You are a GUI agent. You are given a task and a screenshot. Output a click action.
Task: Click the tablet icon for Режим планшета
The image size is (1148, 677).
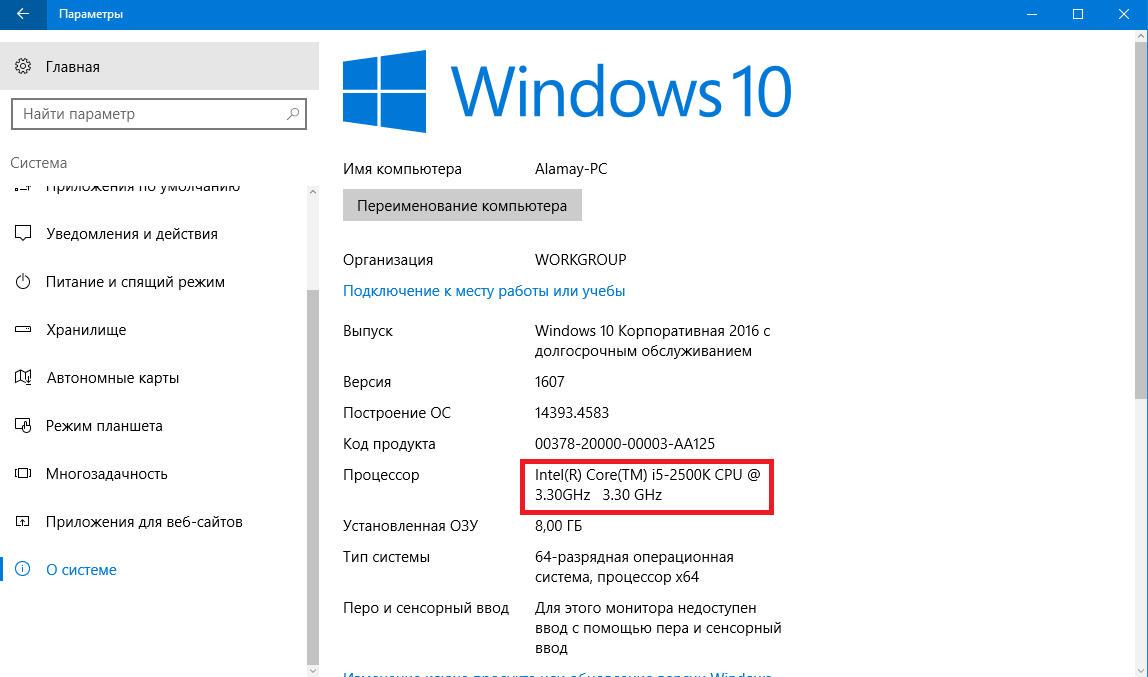tap(23, 425)
